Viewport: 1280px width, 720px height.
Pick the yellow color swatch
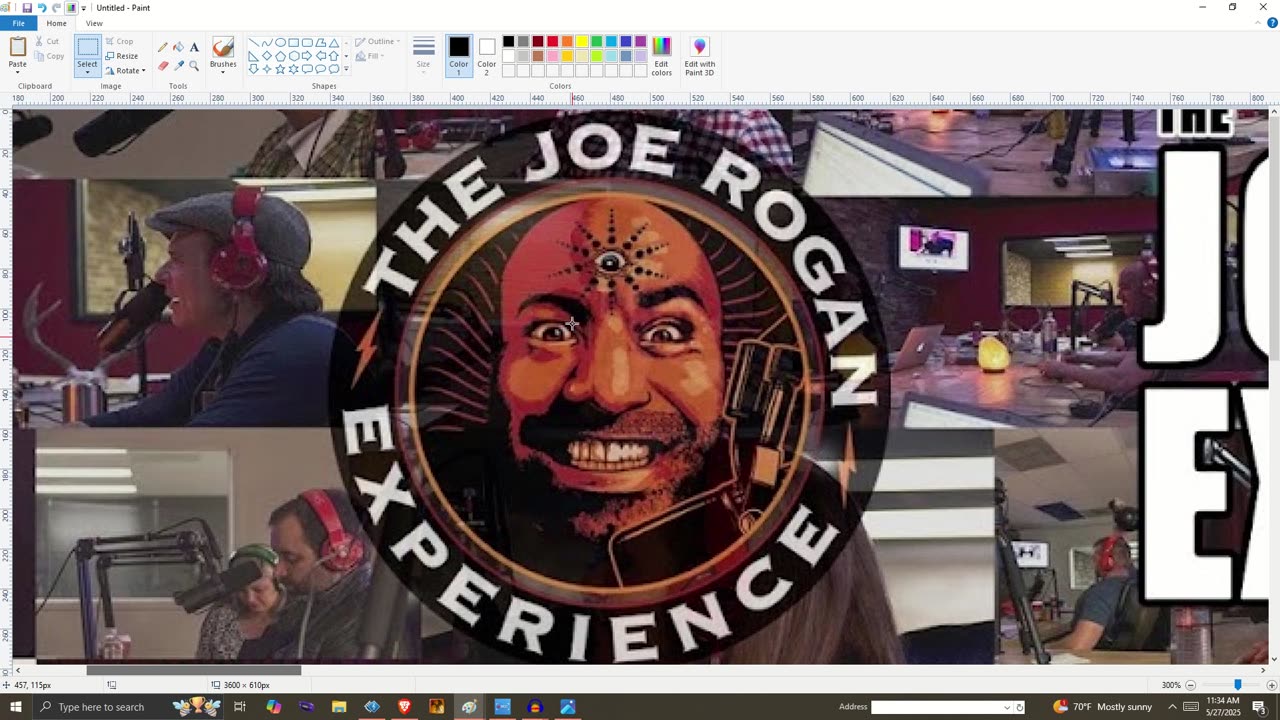(582, 42)
